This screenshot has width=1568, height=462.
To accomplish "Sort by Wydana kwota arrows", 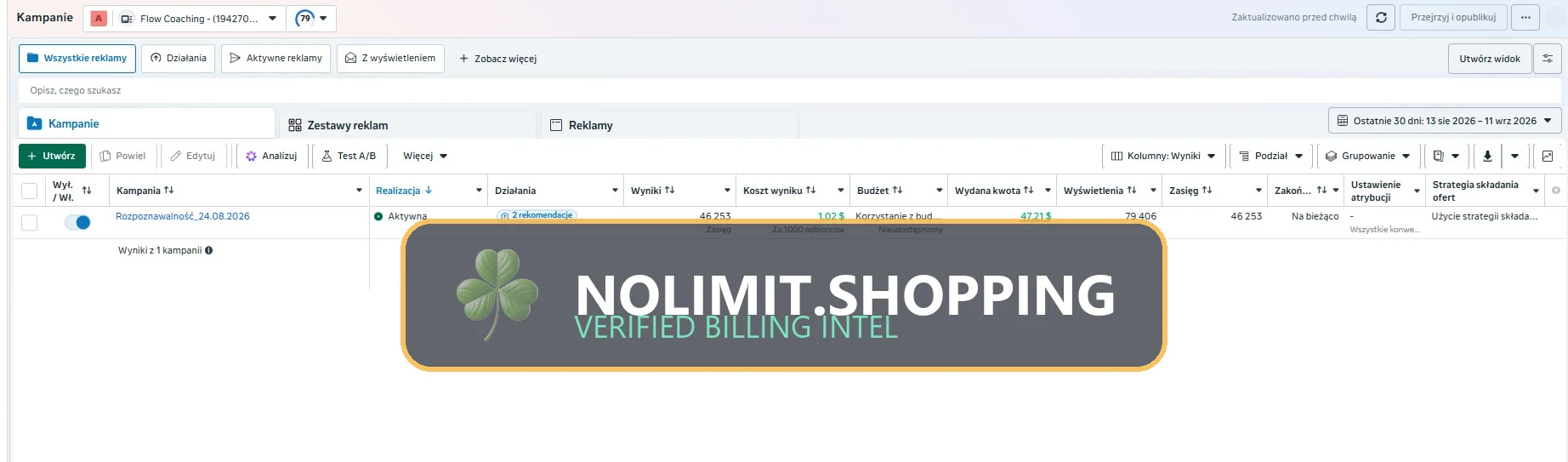I will click(1029, 191).
